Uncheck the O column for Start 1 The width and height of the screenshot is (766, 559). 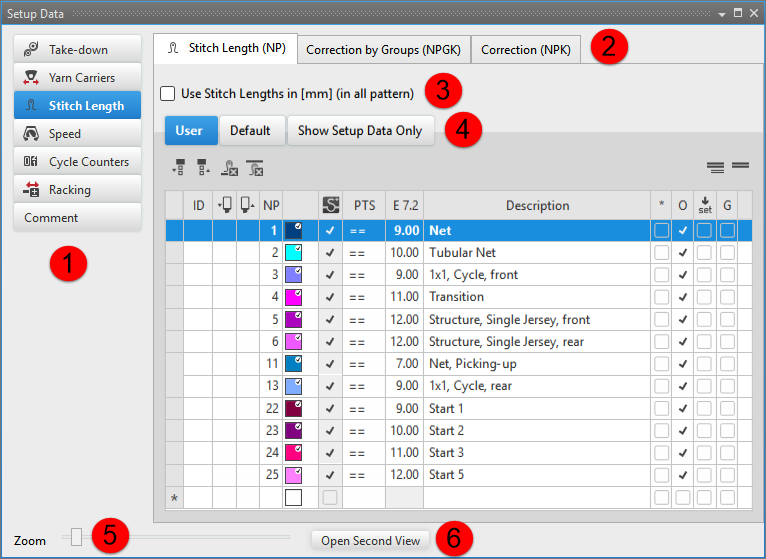(x=683, y=409)
